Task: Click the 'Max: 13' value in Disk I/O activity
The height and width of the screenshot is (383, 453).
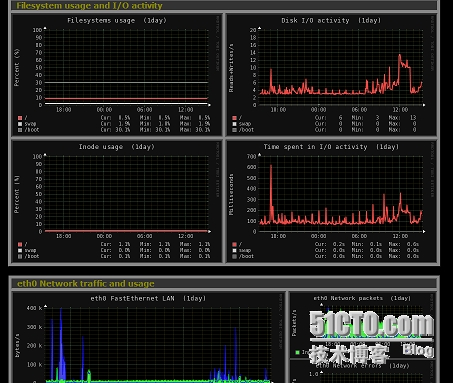Action: 402,118
